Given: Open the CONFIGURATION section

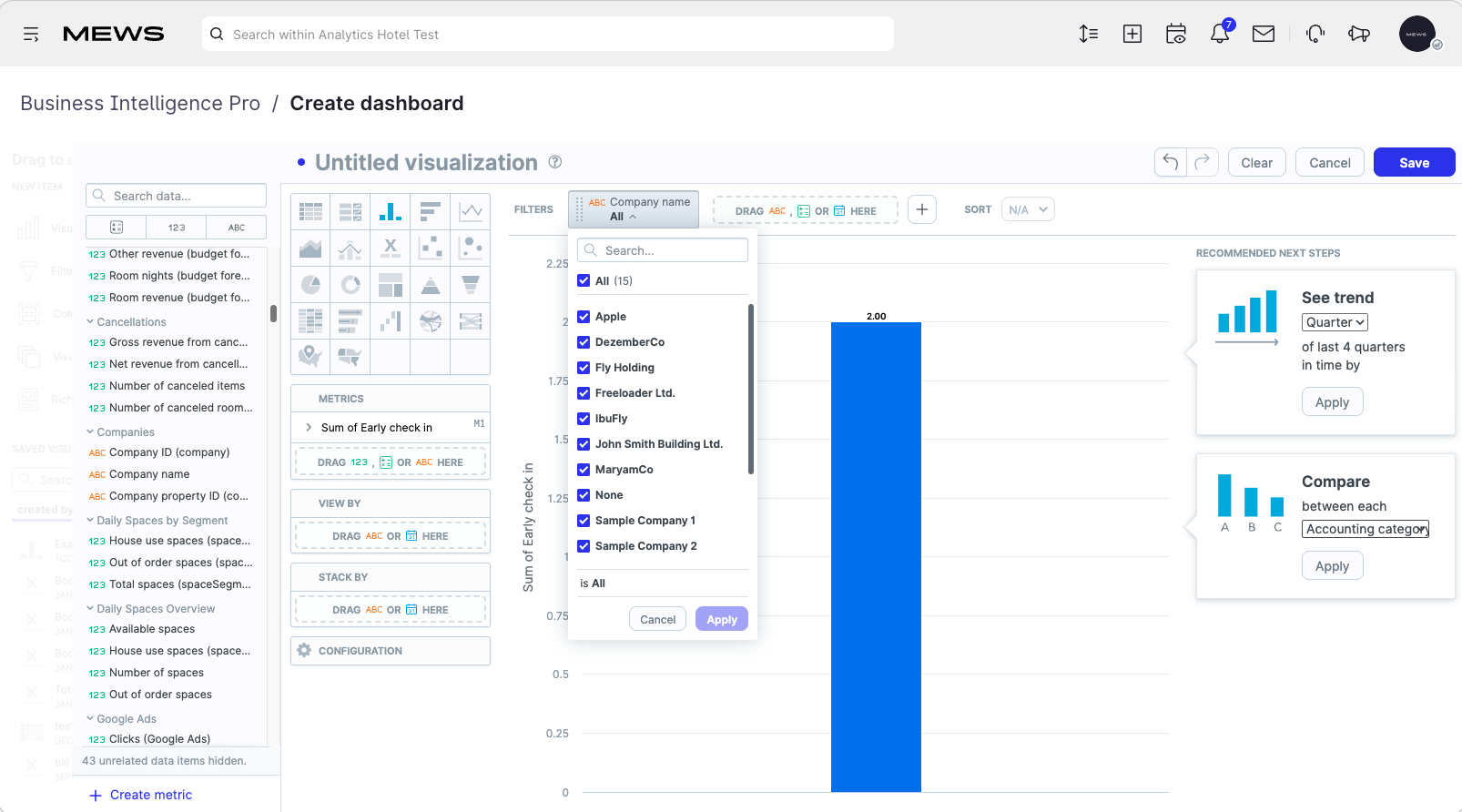Looking at the screenshot, I should pos(391,651).
